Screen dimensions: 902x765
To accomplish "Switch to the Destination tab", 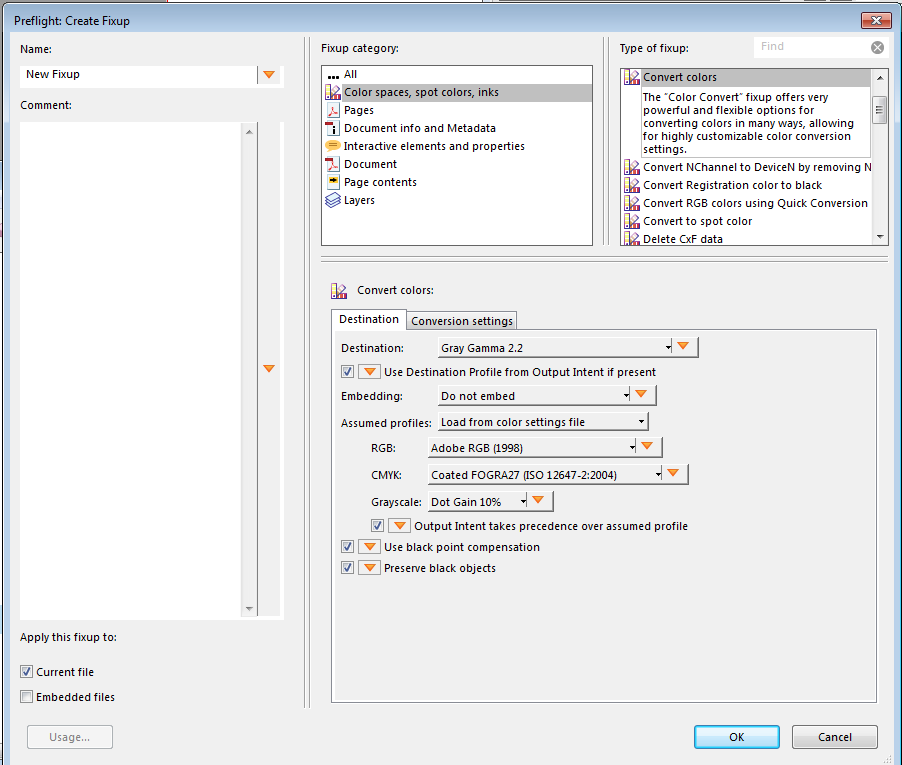I will (x=369, y=319).
